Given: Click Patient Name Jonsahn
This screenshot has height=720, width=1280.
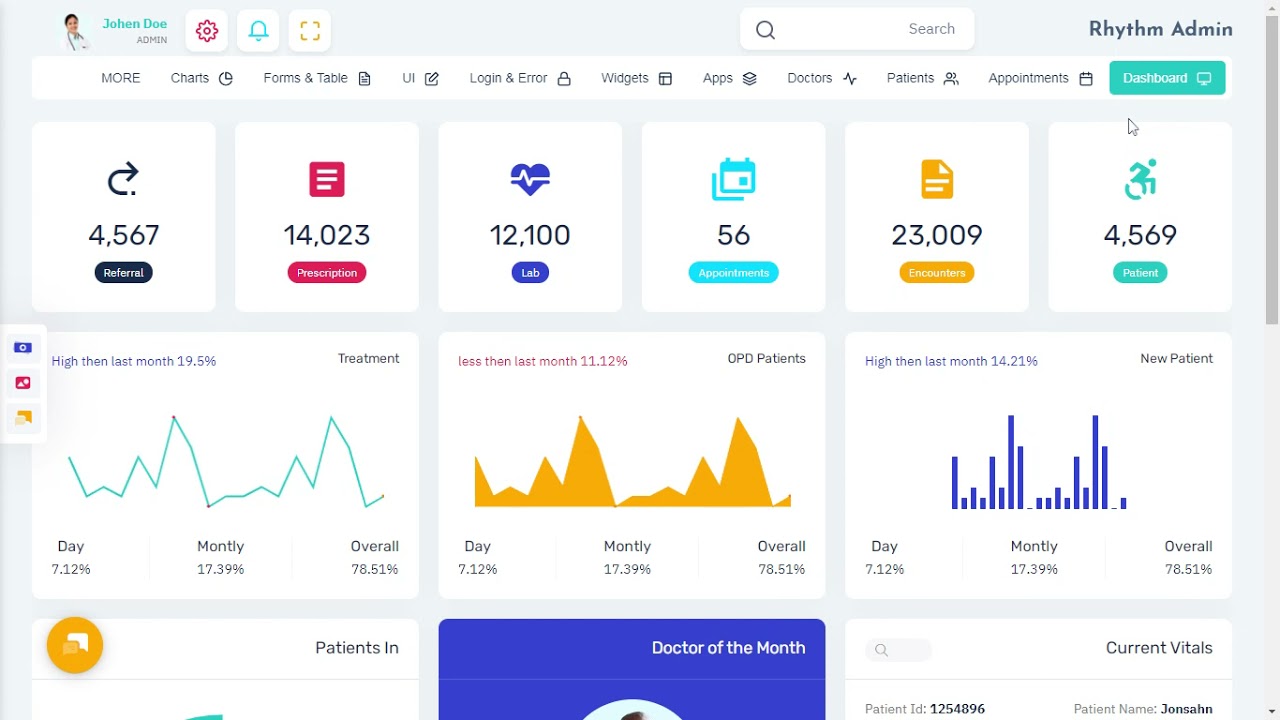Looking at the screenshot, I should click(x=1143, y=709).
